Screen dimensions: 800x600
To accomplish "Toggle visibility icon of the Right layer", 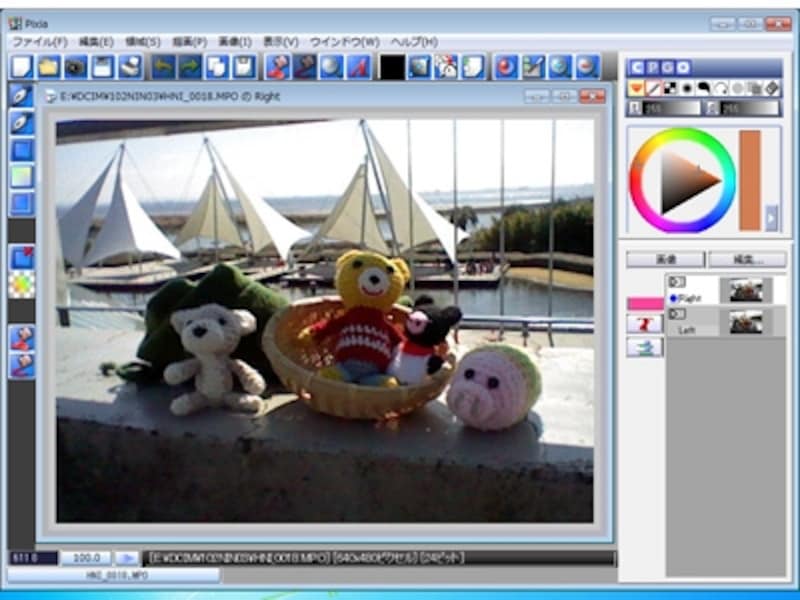I will coord(677,282).
